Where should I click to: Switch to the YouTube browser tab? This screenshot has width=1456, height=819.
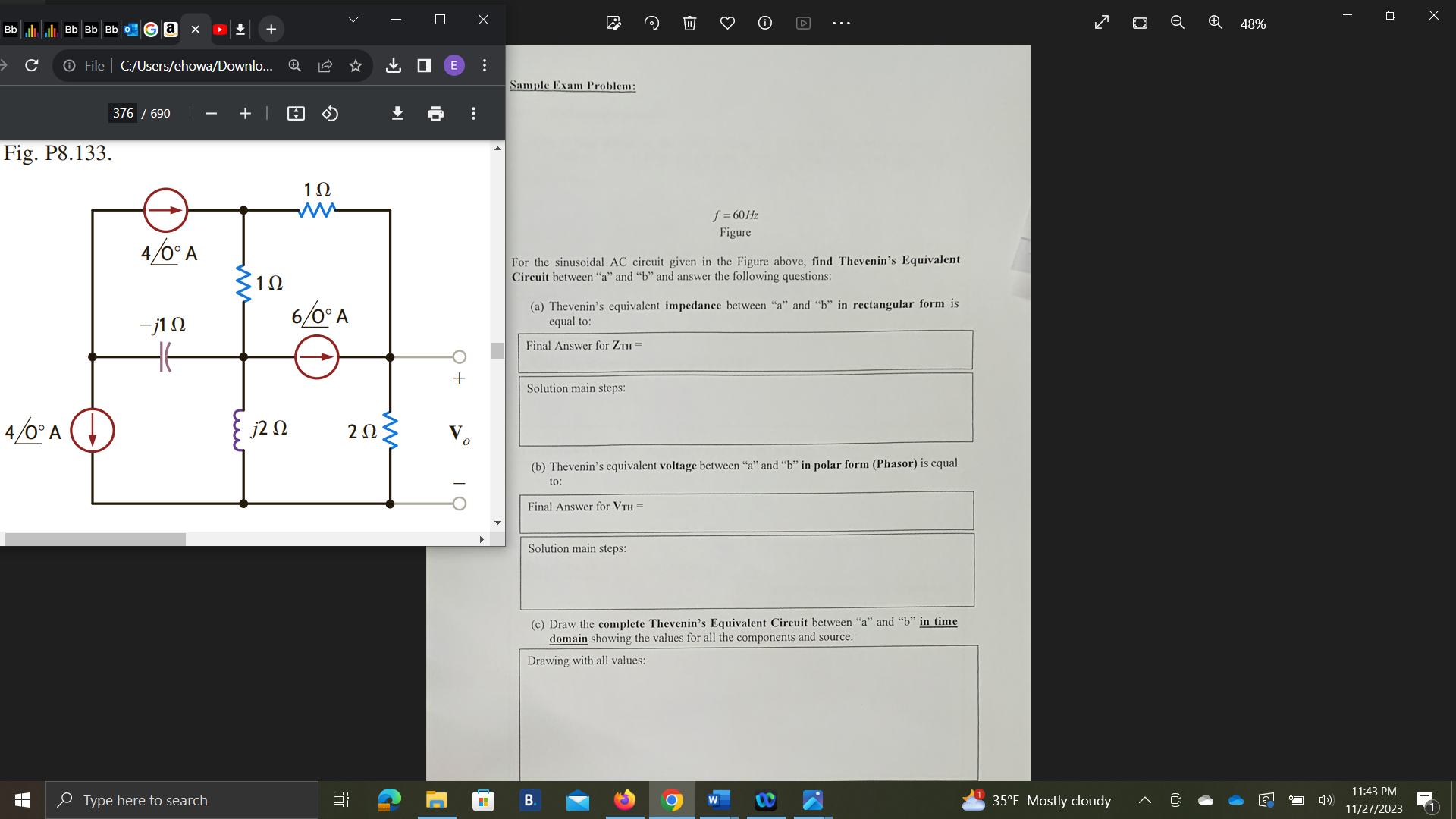pos(220,30)
